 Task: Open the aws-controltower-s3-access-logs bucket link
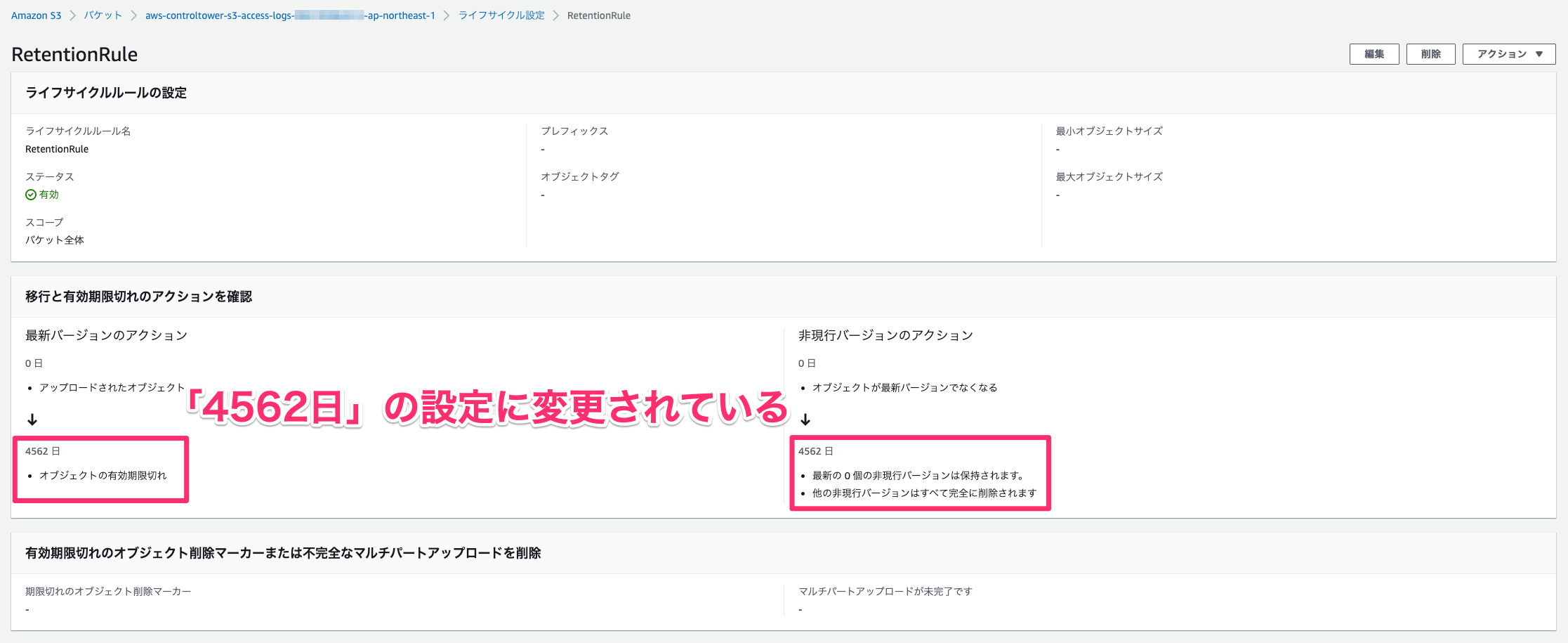290,15
